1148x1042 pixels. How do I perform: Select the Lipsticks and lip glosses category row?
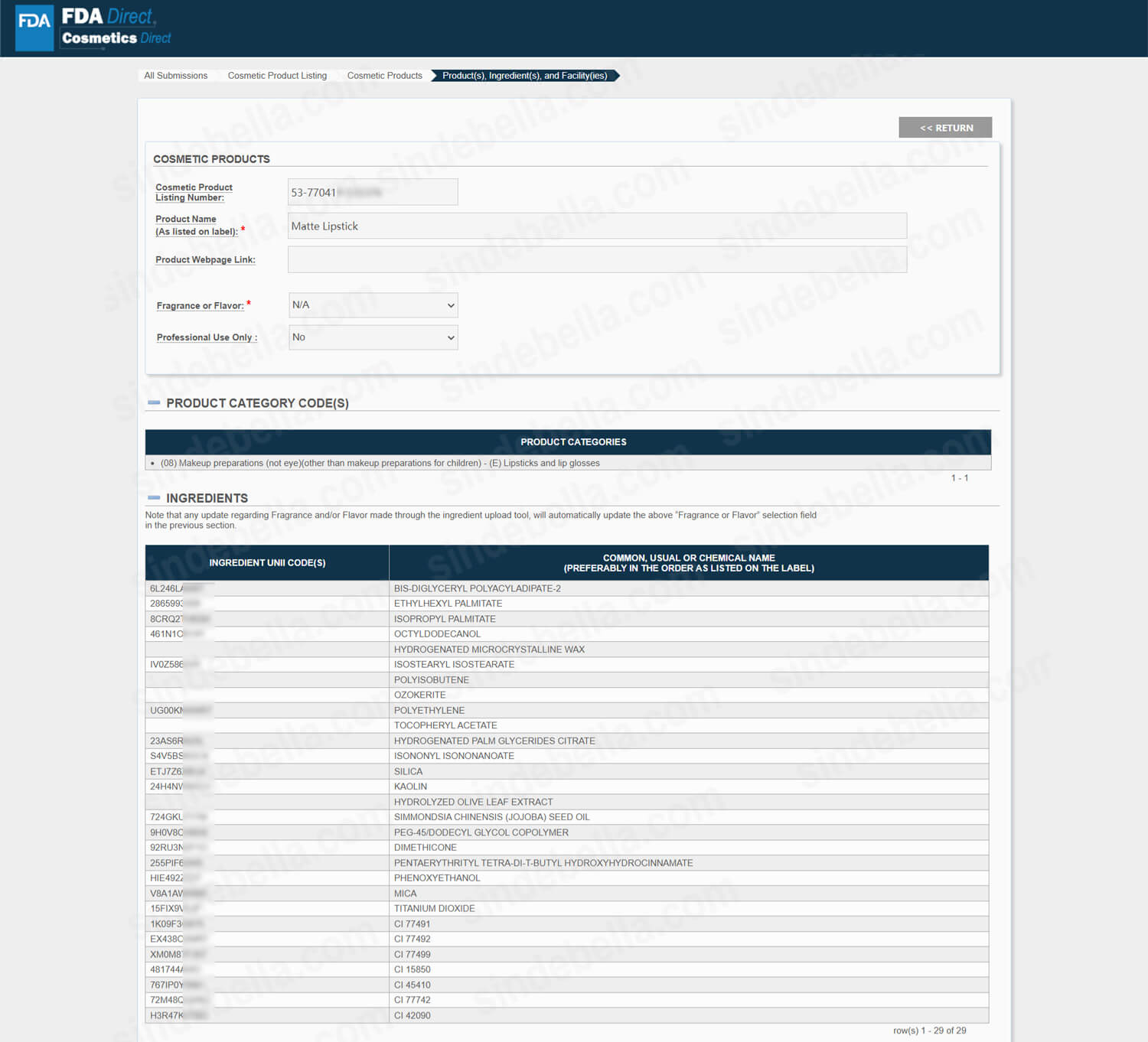(568, 463)
